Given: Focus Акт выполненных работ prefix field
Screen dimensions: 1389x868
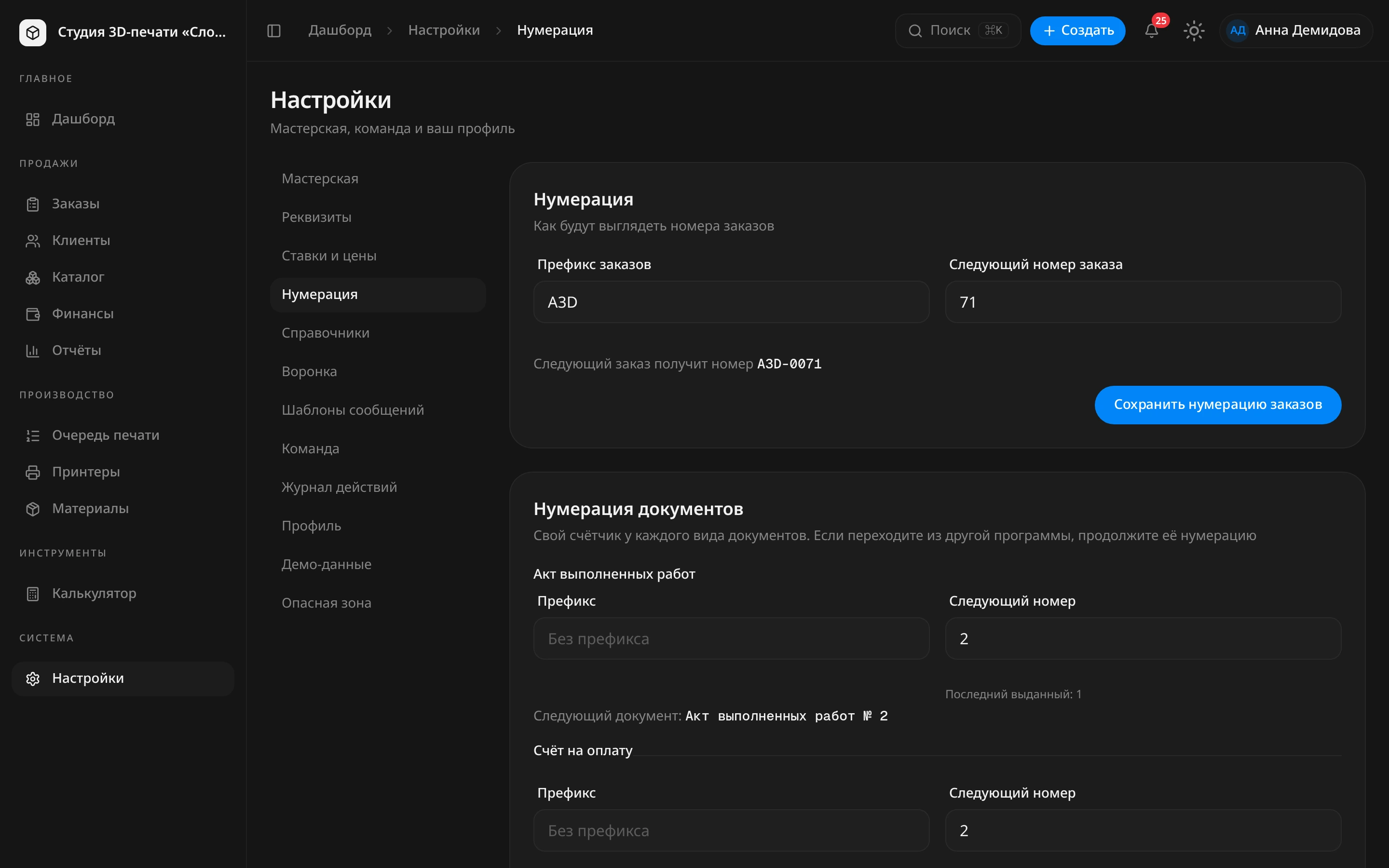Looking at the screenshot, I should [731, 638].
